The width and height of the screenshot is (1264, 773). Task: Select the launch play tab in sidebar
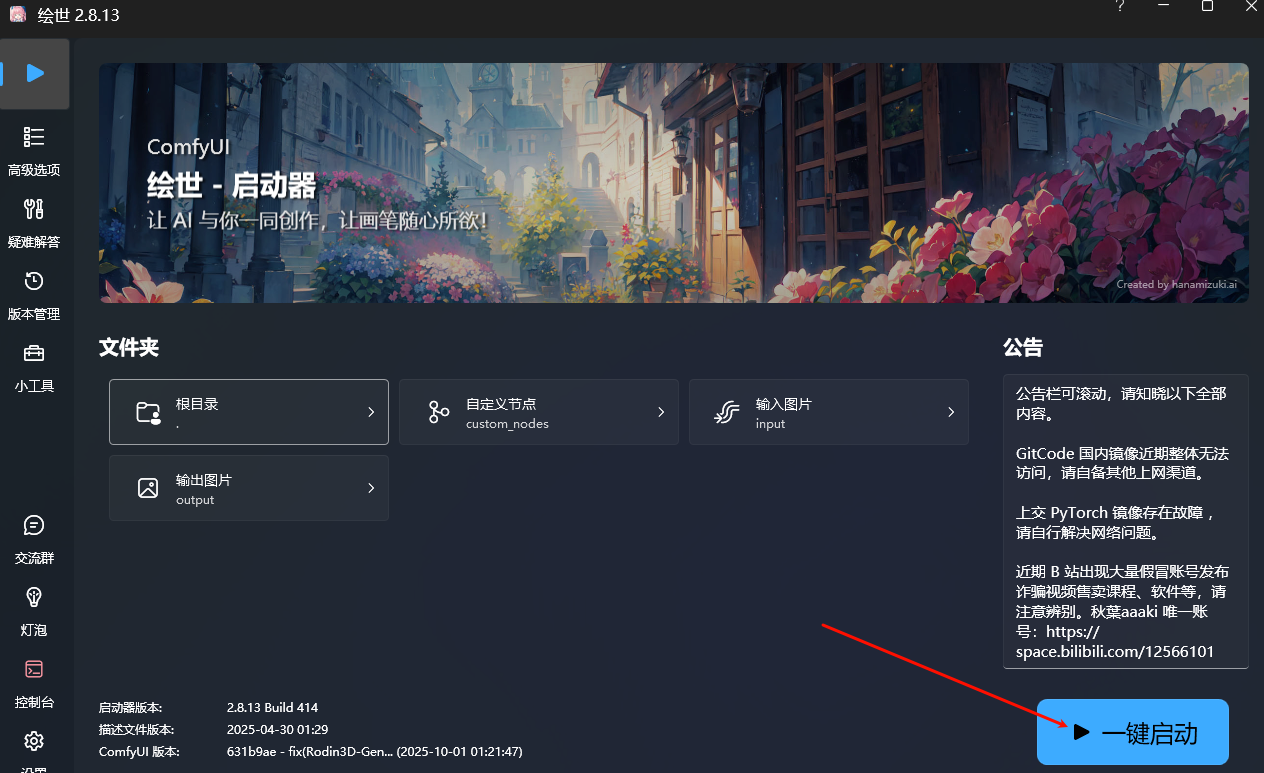click(x=34, y=72)
